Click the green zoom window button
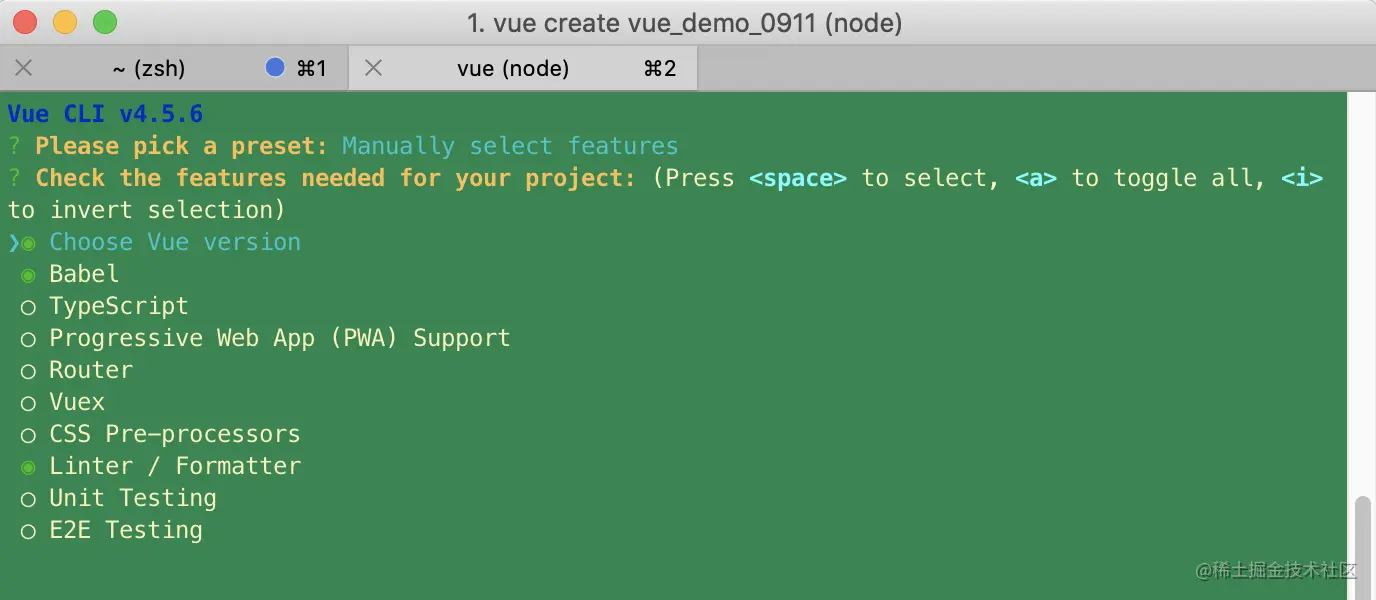Screen dimensions: 1376x600 pyautogui.click(x=104, y=22)
